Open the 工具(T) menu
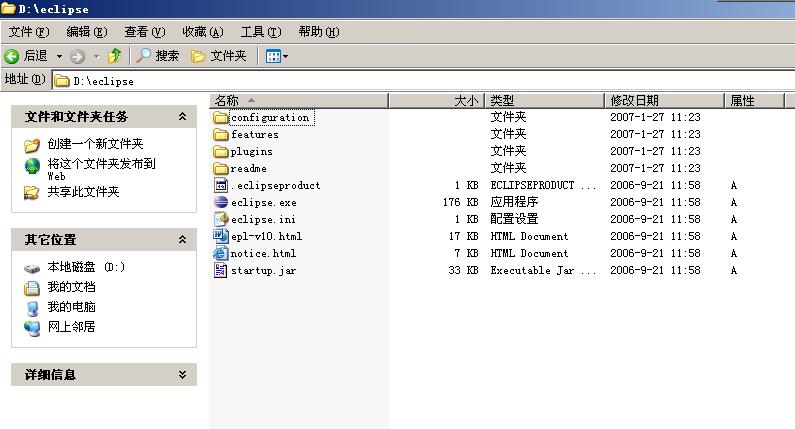 coord(261,32)
